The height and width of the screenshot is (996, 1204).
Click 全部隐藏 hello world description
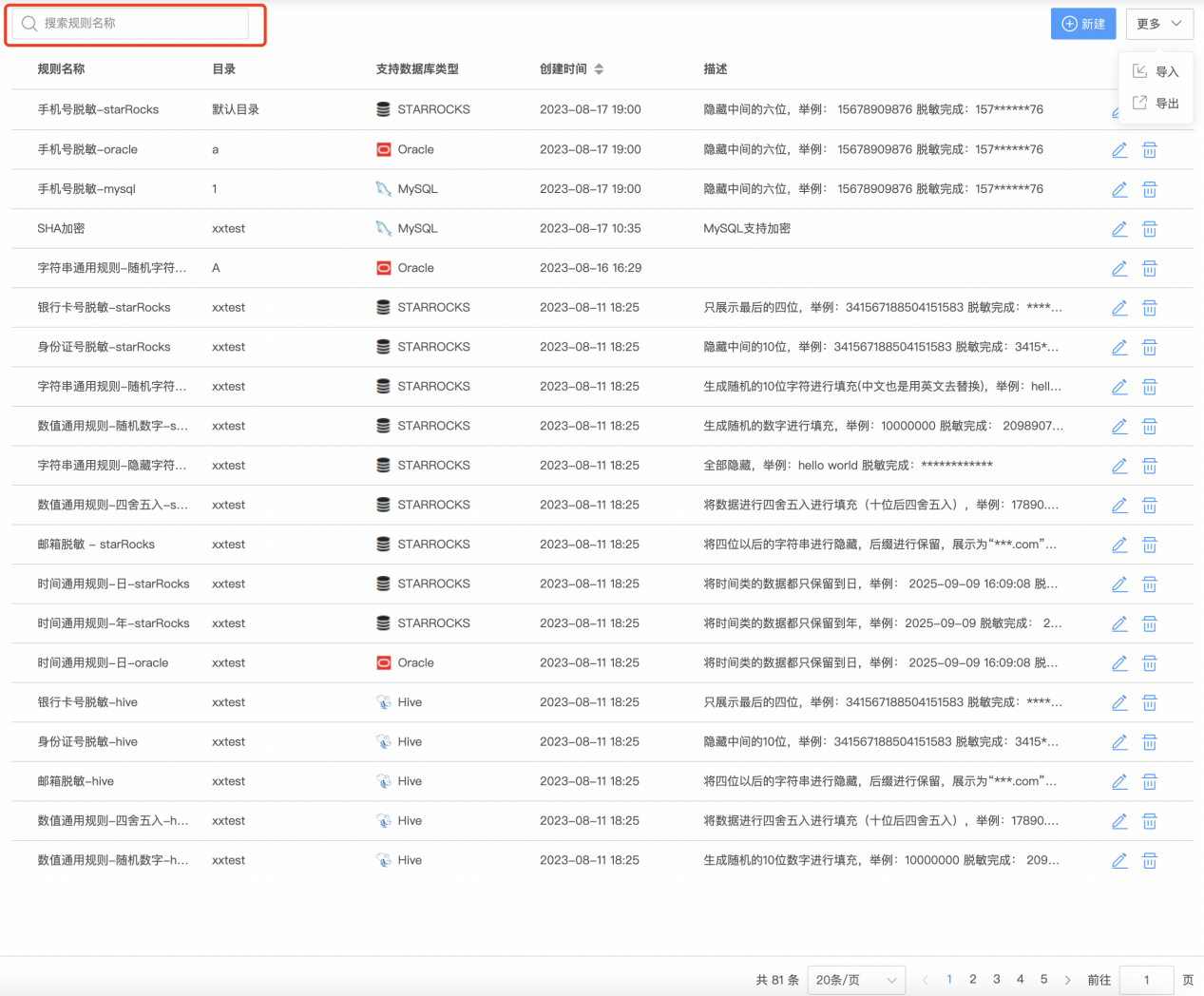[x=848, y=465]
